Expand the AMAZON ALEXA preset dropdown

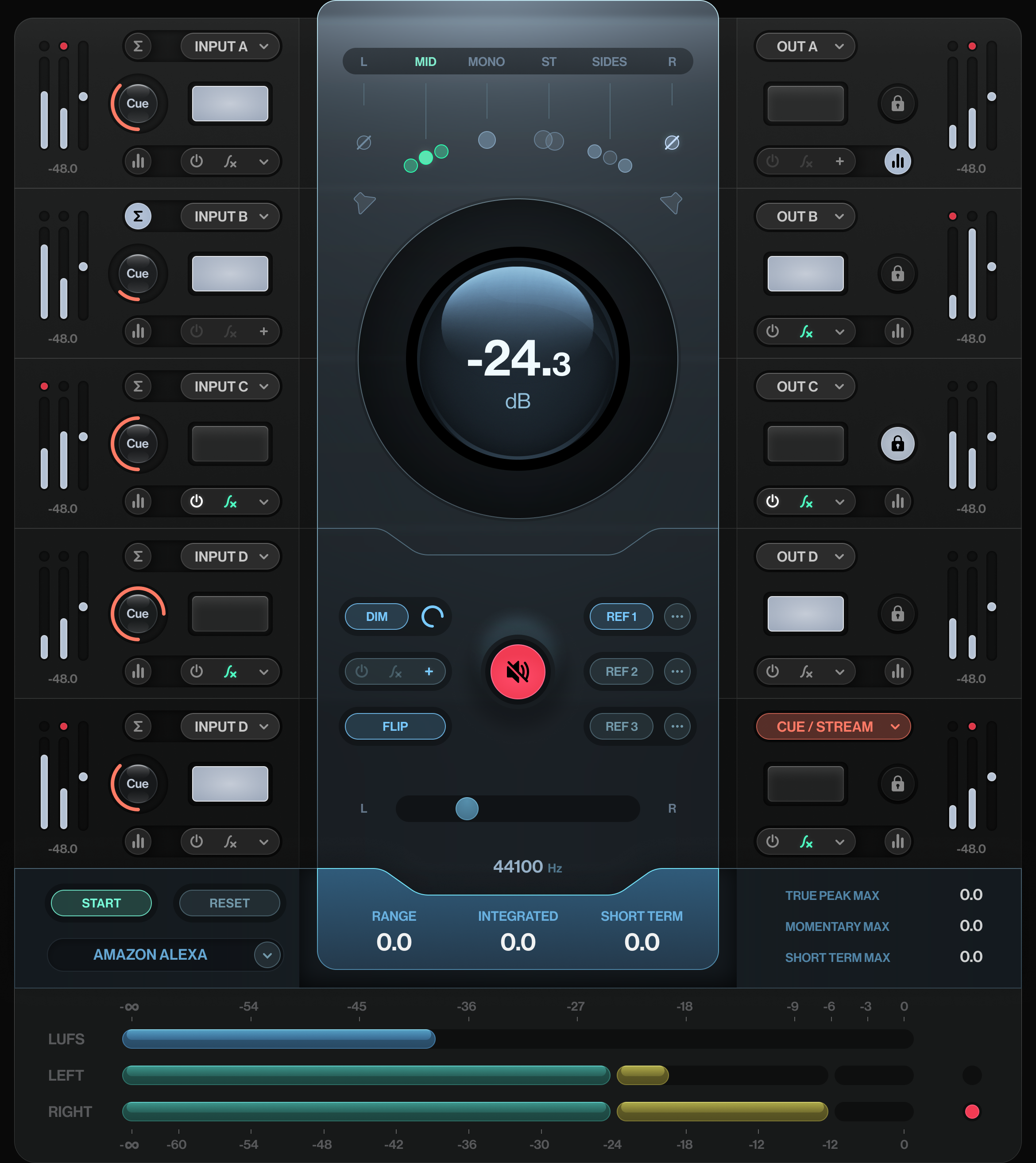[x=267, y=955]
